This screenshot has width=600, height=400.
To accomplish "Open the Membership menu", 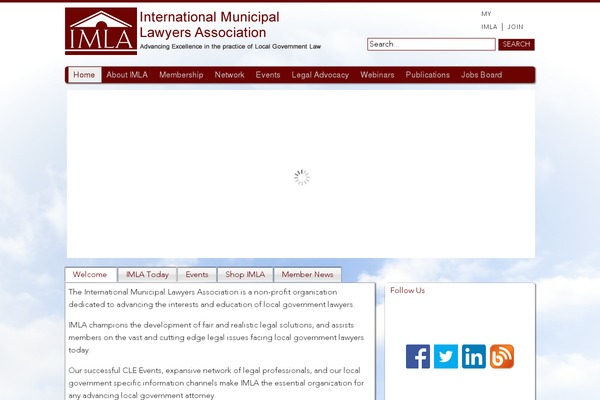I will point(181,75).
